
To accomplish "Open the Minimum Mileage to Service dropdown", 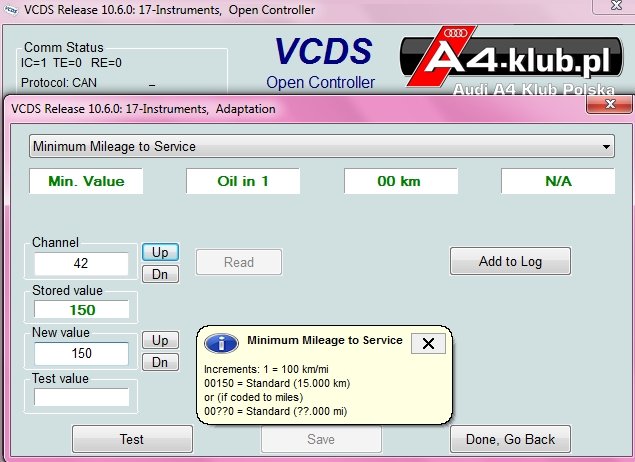I will pyautogui.click(x=322, y=146).
